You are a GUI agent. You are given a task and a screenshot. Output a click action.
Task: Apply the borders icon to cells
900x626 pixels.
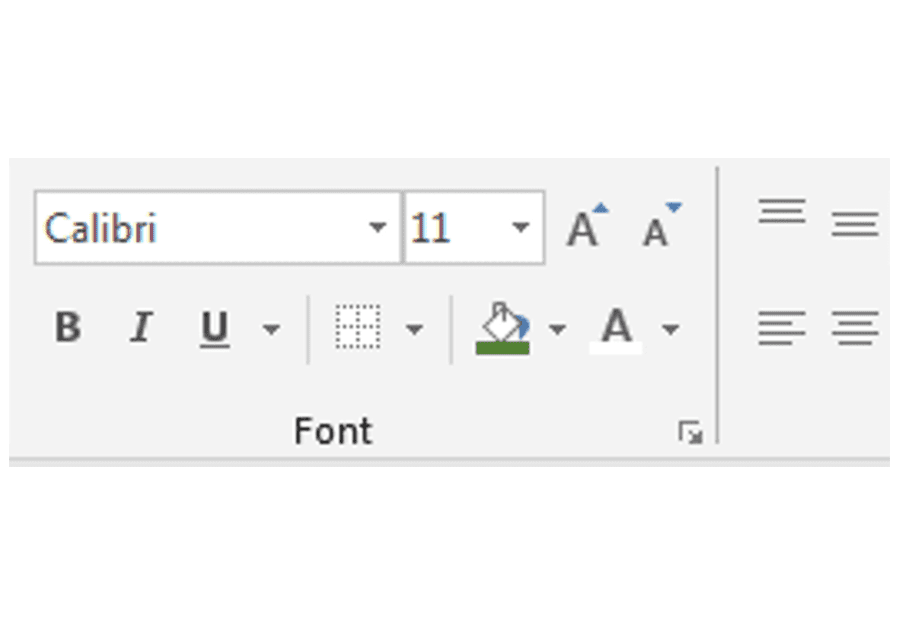click(x=358, y=327)
